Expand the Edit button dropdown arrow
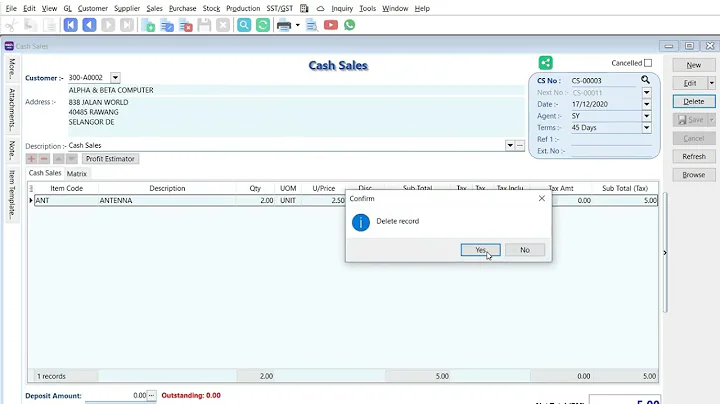This screenshot has width=720, height=404. click(x=711, y=83)
